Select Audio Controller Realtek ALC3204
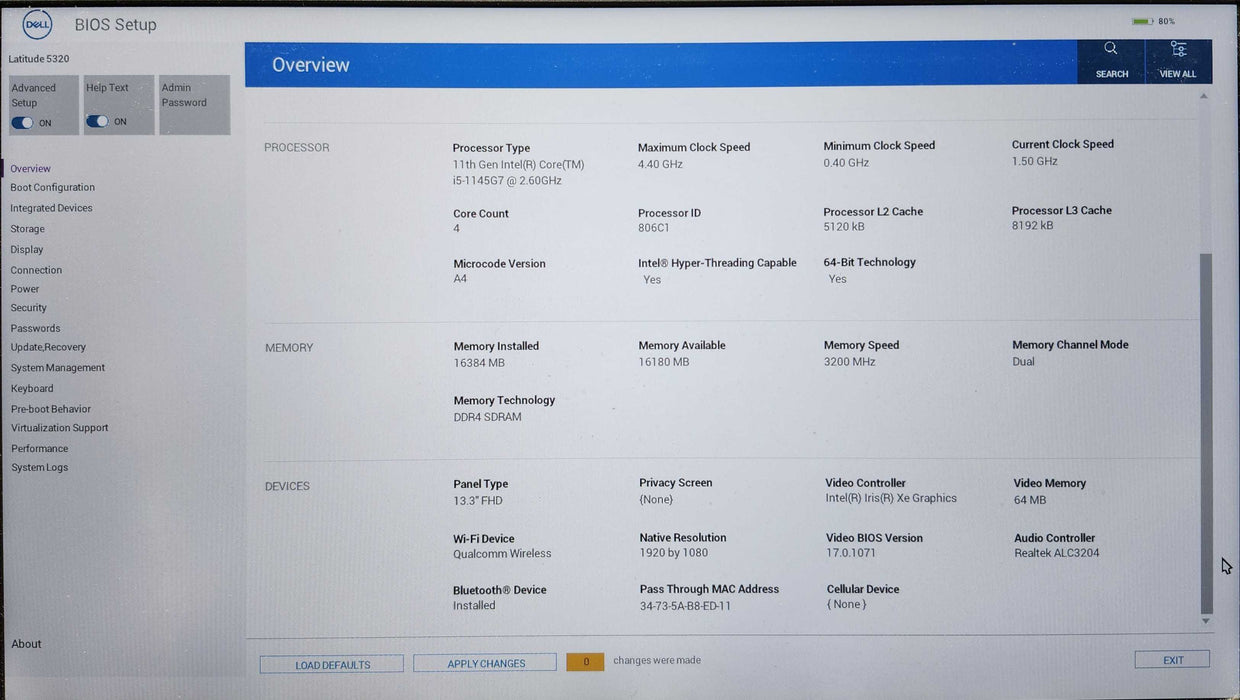The width and height of the screenshot is (1240, 700). pyautogui.click(x=1057, y=553)
